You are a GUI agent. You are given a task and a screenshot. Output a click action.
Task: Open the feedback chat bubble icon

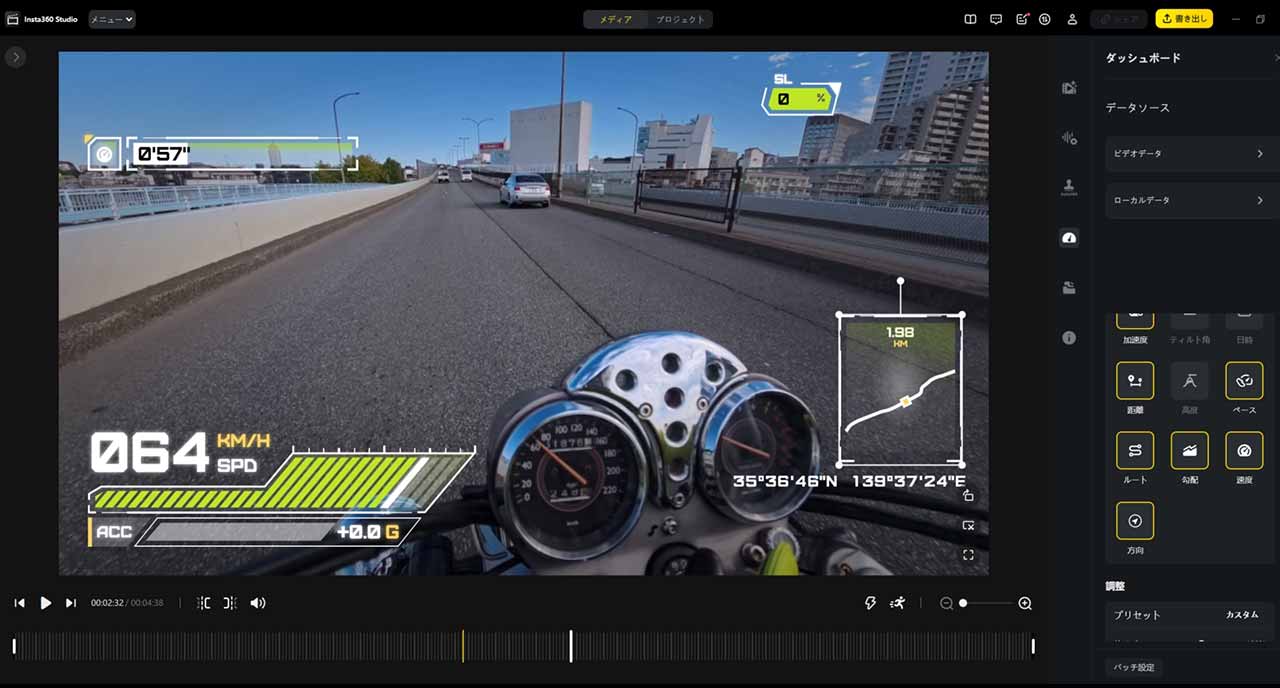pos(996,19)
